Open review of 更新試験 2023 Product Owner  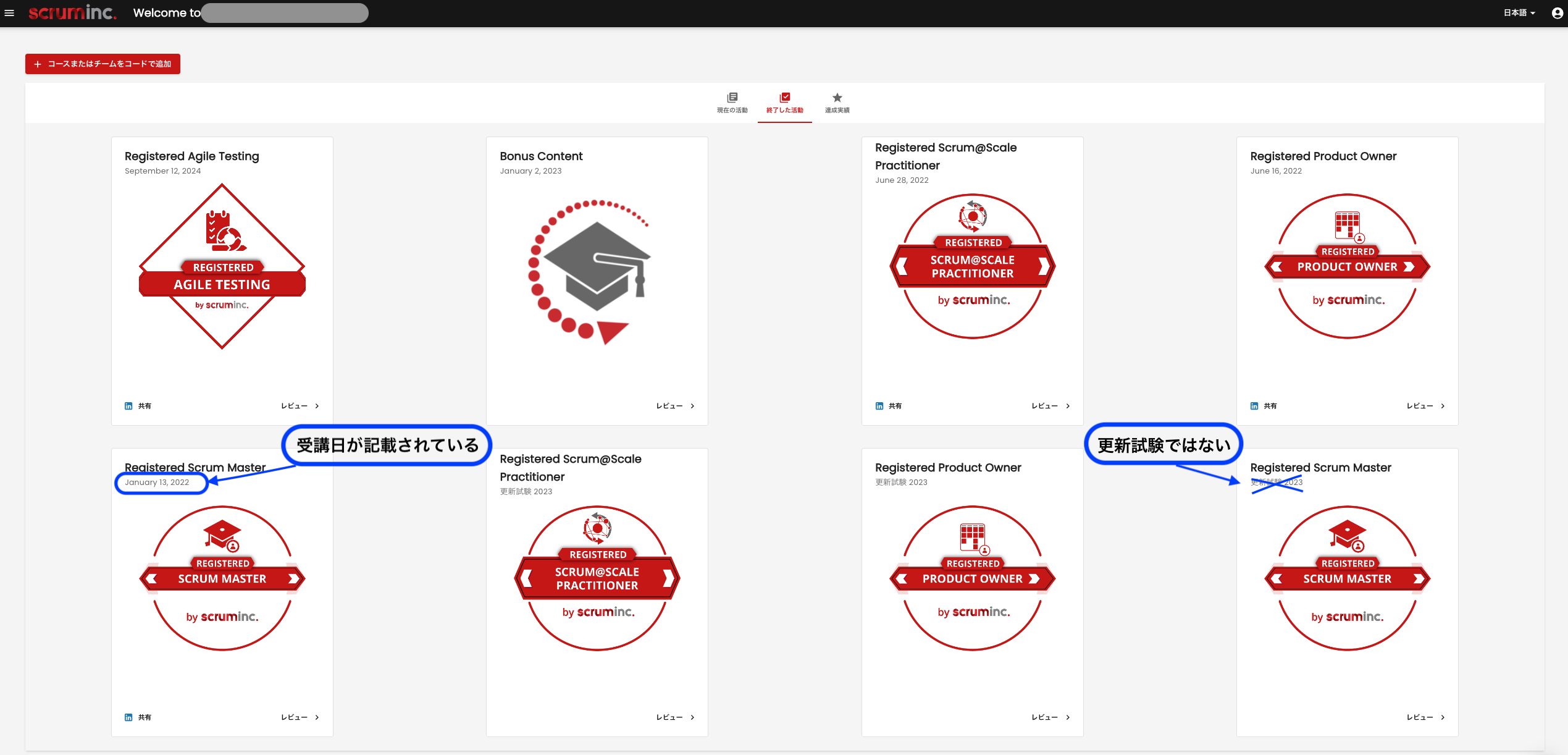point(1050,717)
